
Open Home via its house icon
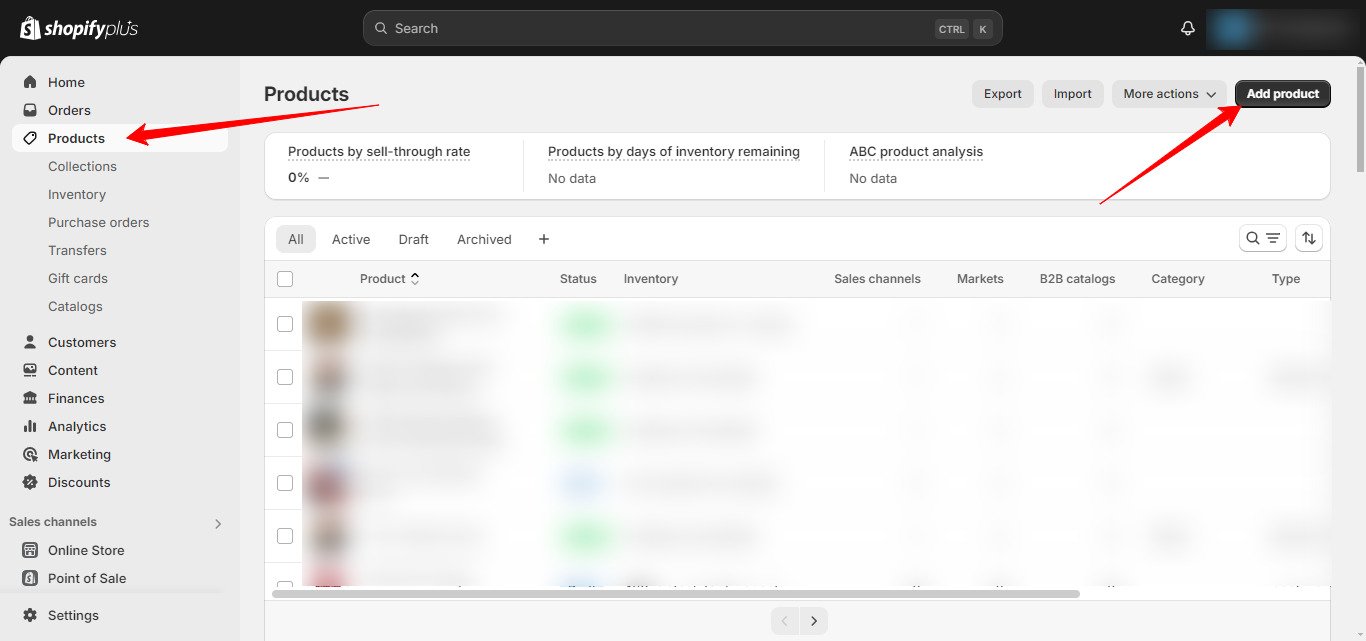point(30,82)
